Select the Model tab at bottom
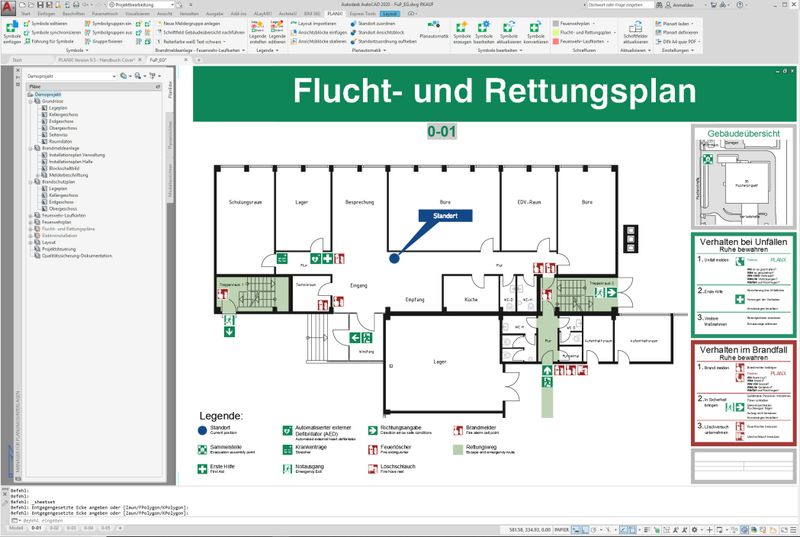This screenshot has height=537, width=800. click(x=16, y=528)
